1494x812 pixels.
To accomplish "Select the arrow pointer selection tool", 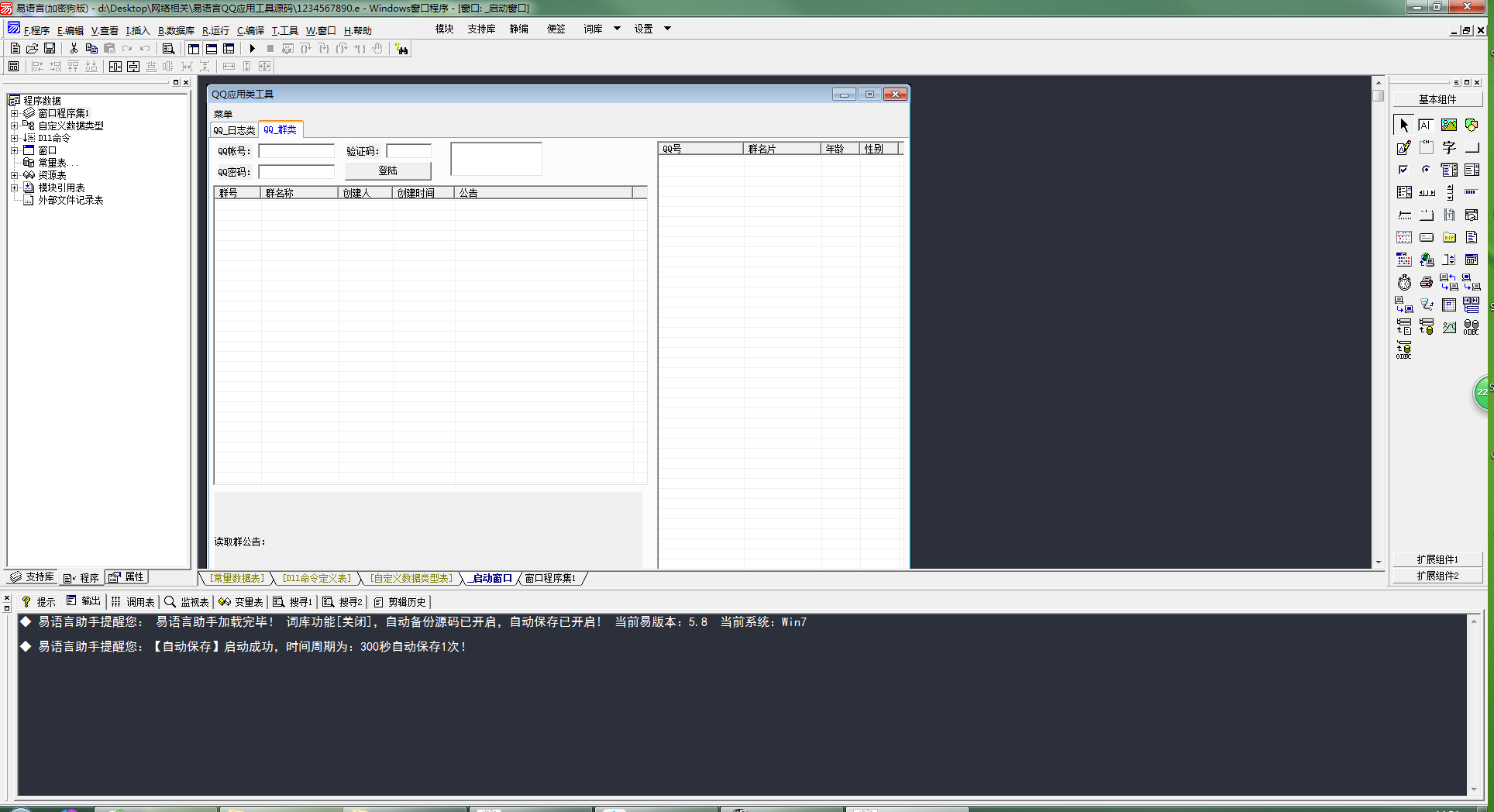I will (x=1404, y=125).
